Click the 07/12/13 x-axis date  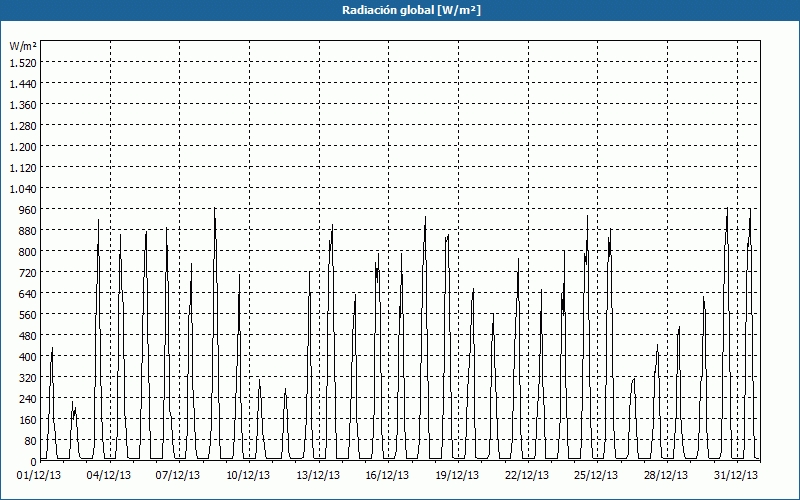[x=180, y=475]
